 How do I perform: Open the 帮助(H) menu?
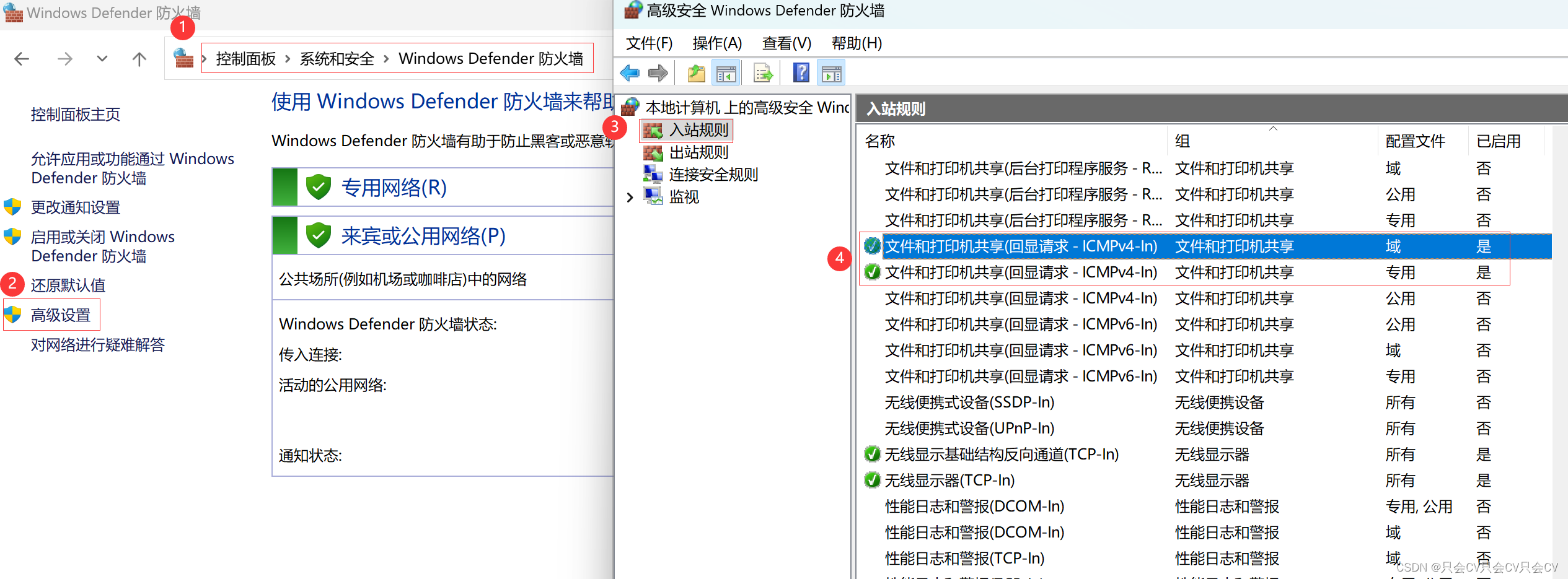pos(857,43)
